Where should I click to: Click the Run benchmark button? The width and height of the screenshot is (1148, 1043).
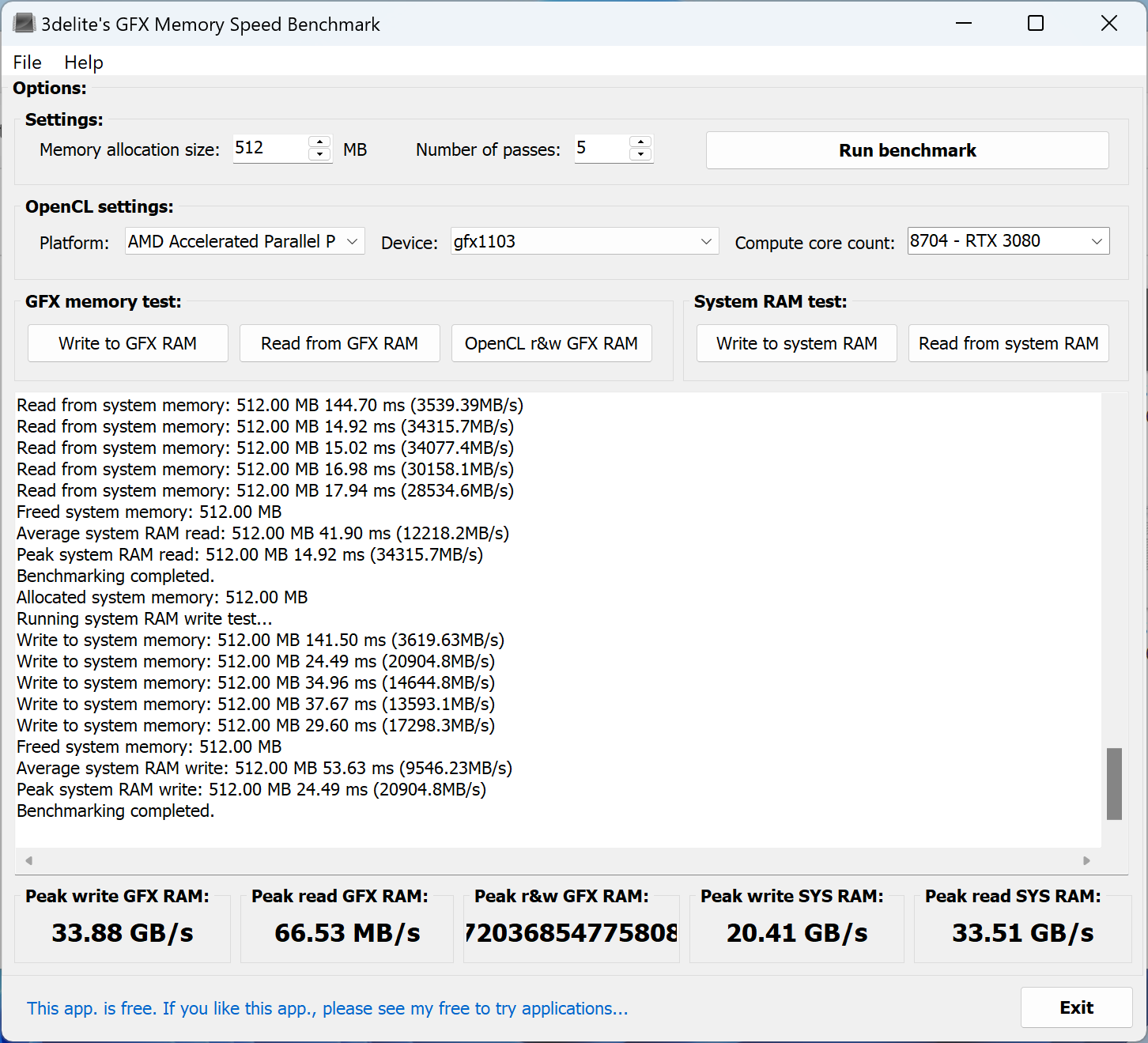pyautogui.click(x=908, y=150)
